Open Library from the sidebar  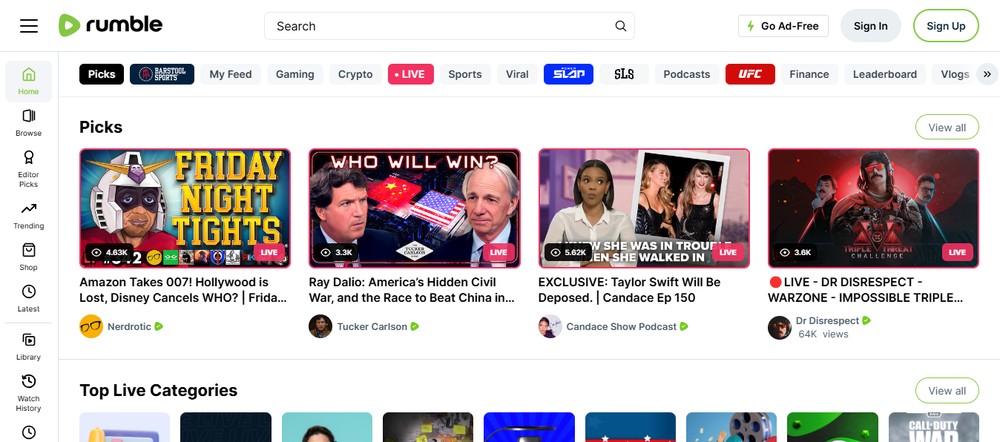(x=29, y=346)
